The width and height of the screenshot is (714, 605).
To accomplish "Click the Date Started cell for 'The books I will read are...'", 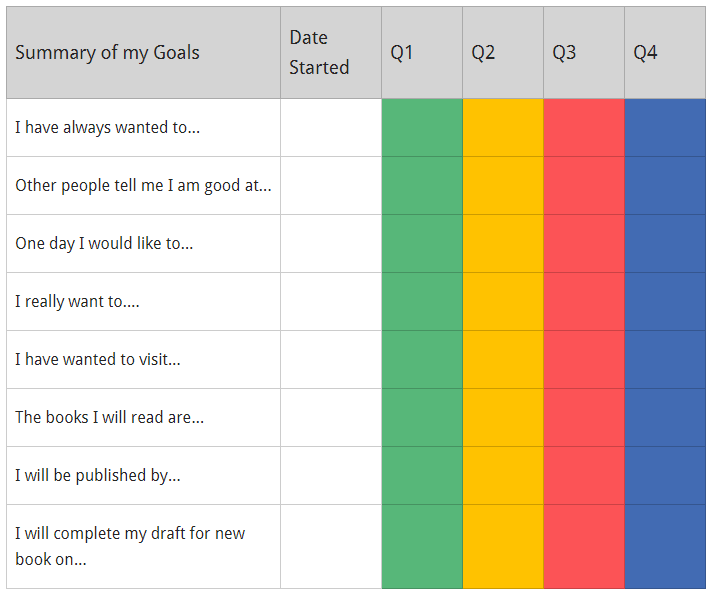I will click(x=331, y=417).
